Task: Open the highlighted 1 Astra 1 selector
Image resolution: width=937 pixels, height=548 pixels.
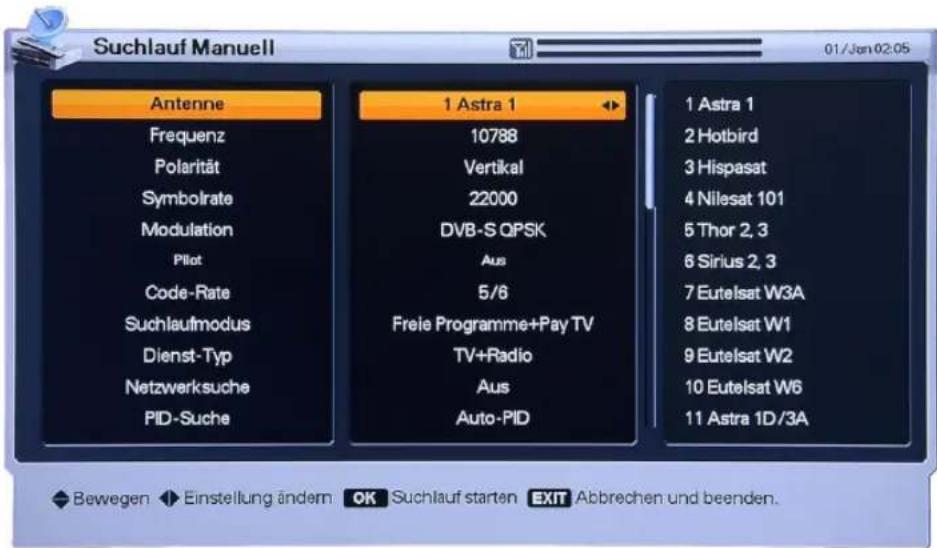Action: [x=492, y=105]
